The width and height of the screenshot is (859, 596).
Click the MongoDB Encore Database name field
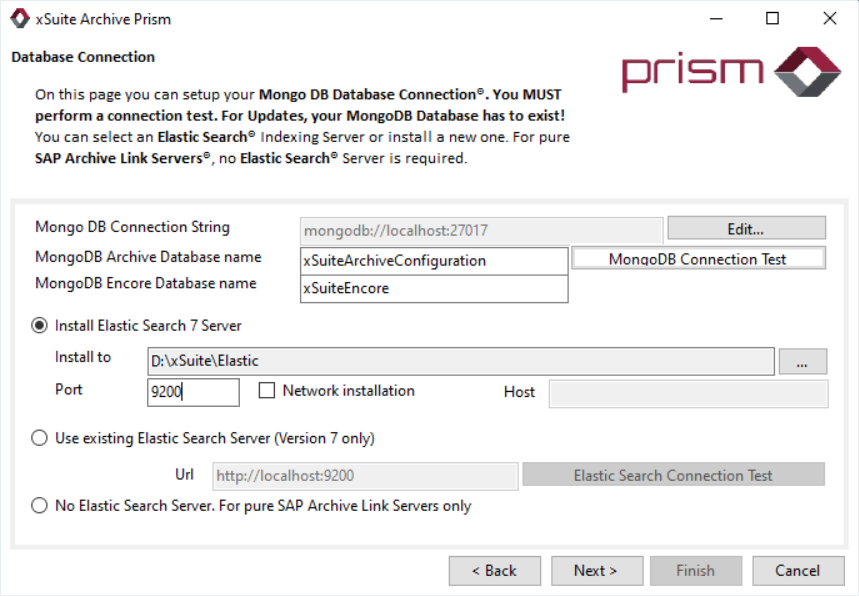click(x=434, y=288)
